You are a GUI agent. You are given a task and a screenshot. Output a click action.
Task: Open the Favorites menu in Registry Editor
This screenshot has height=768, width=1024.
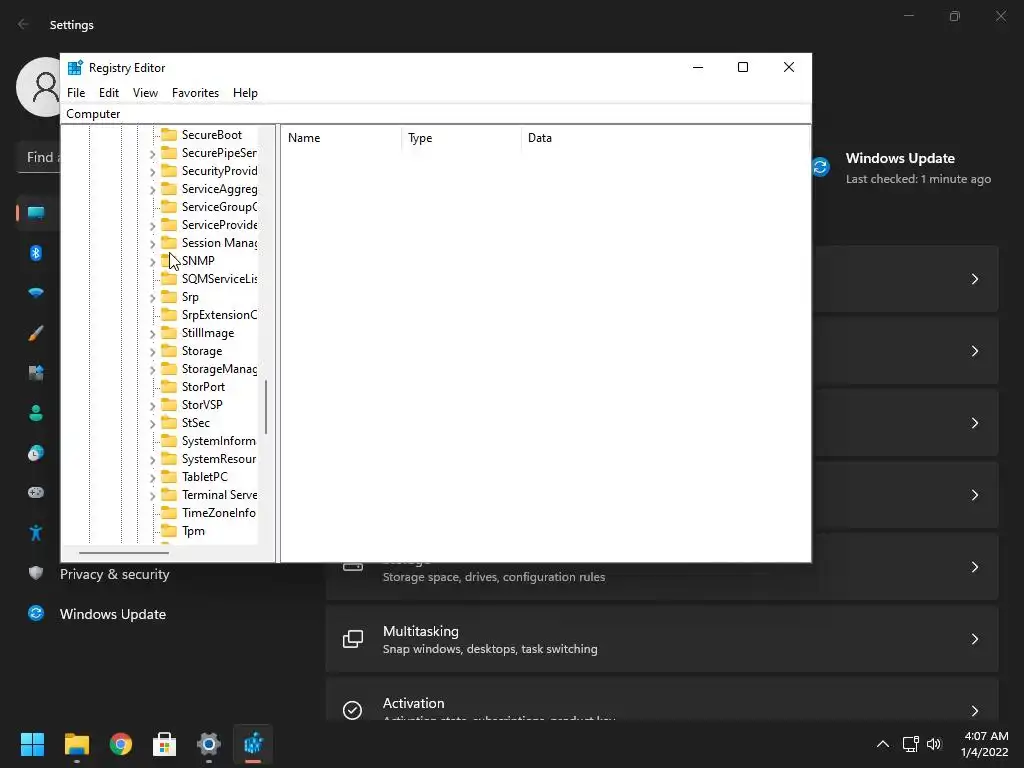[x=195, y=93]
